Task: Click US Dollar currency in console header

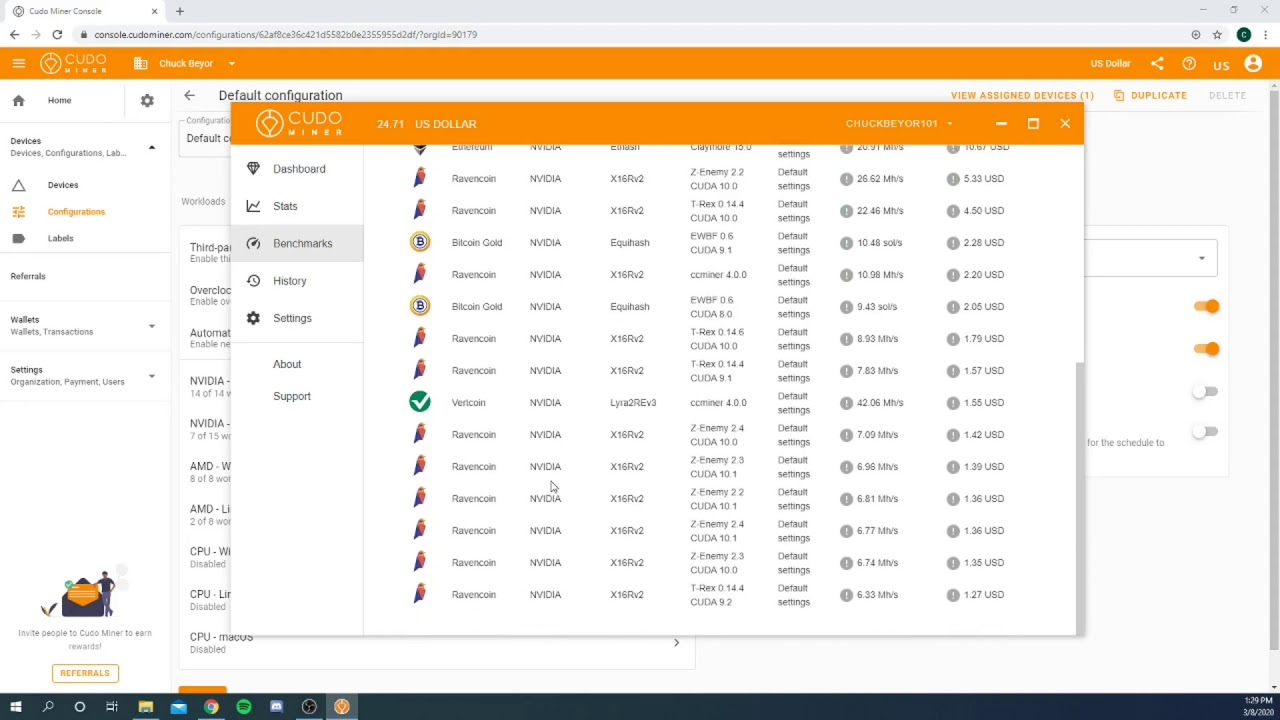Action: point(1110,63)
